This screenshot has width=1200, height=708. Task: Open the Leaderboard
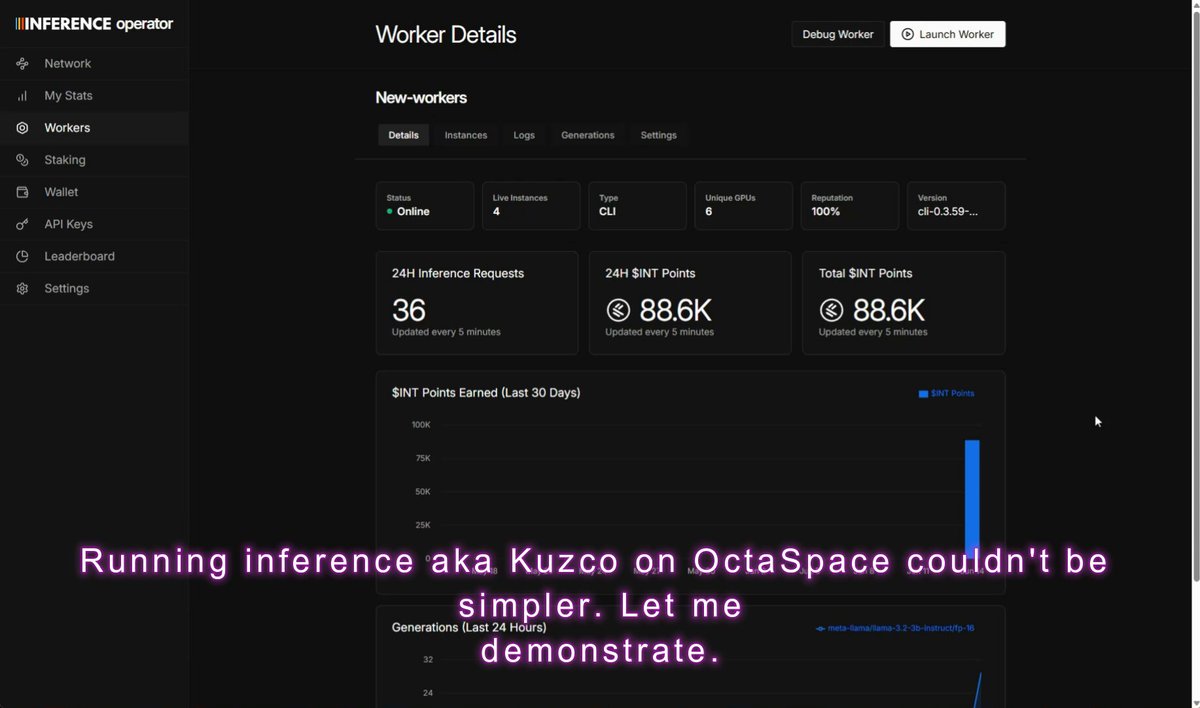94,256
